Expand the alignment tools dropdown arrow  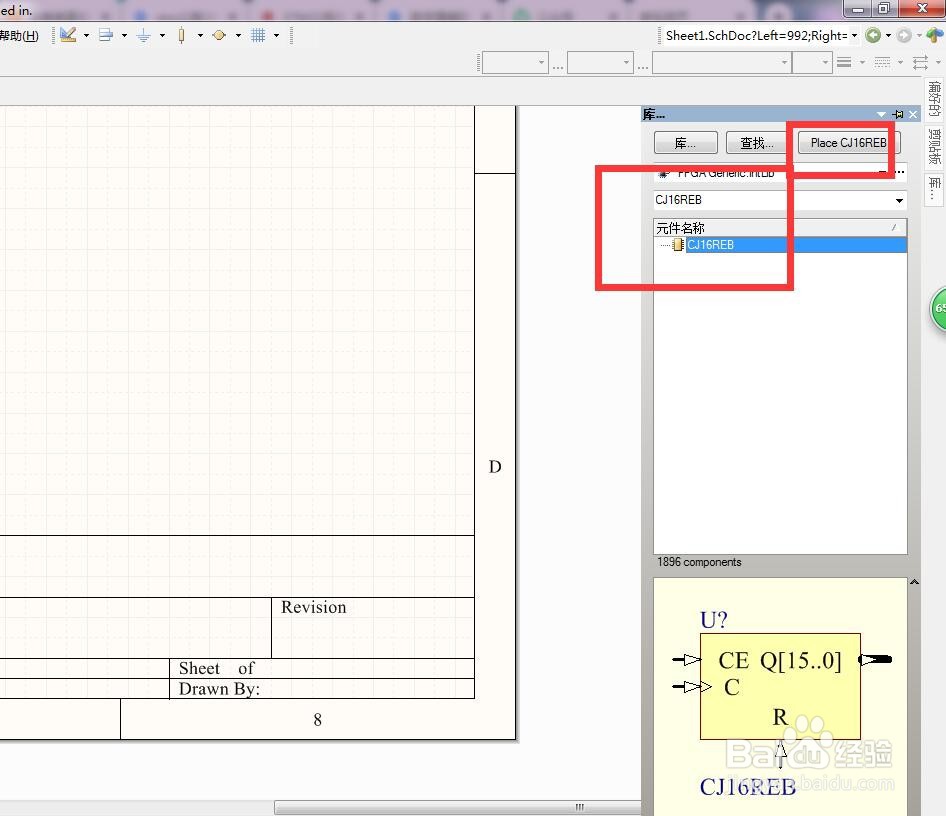124,36
